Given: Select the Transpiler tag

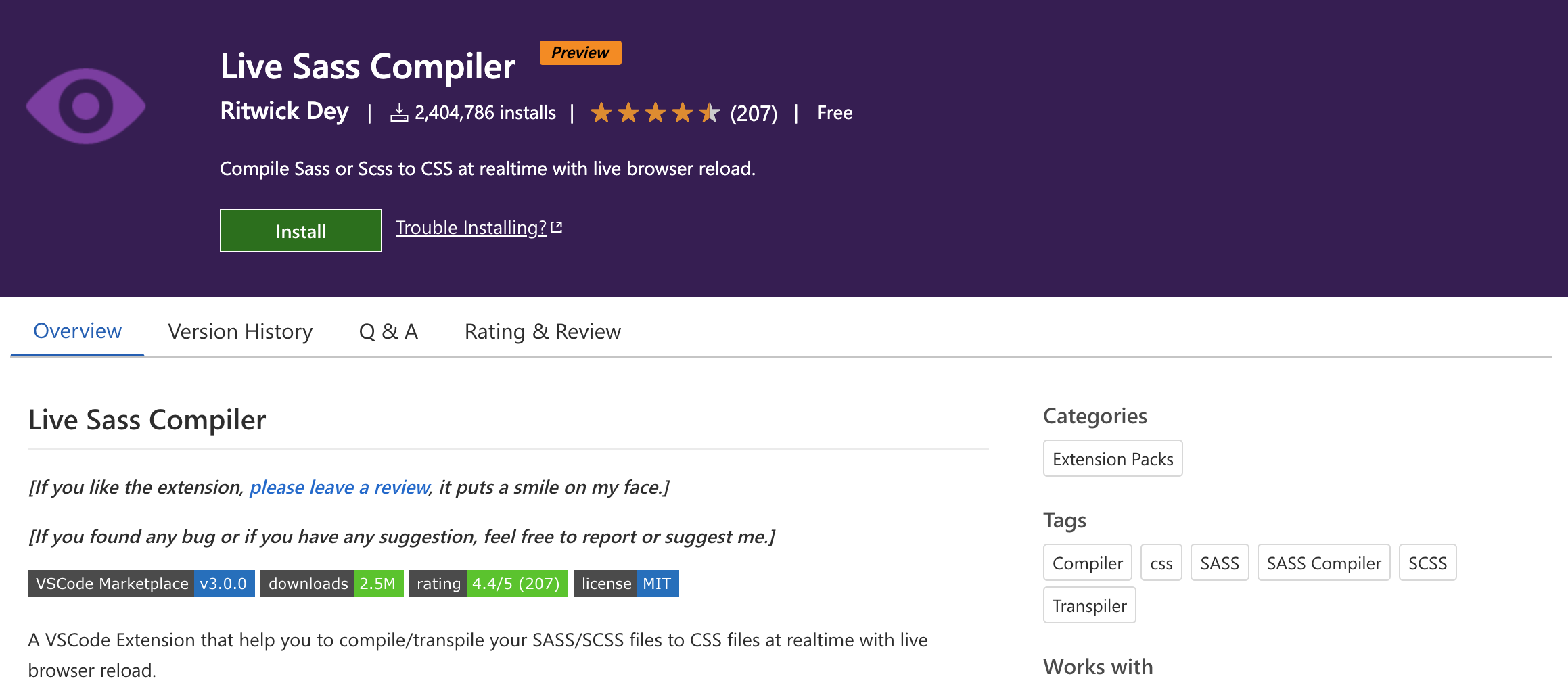Looking at the screenshot, I should 1089,606.
